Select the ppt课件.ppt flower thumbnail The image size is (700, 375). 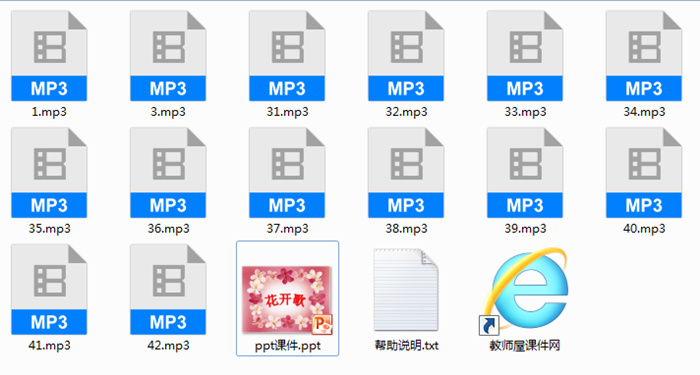287,300
